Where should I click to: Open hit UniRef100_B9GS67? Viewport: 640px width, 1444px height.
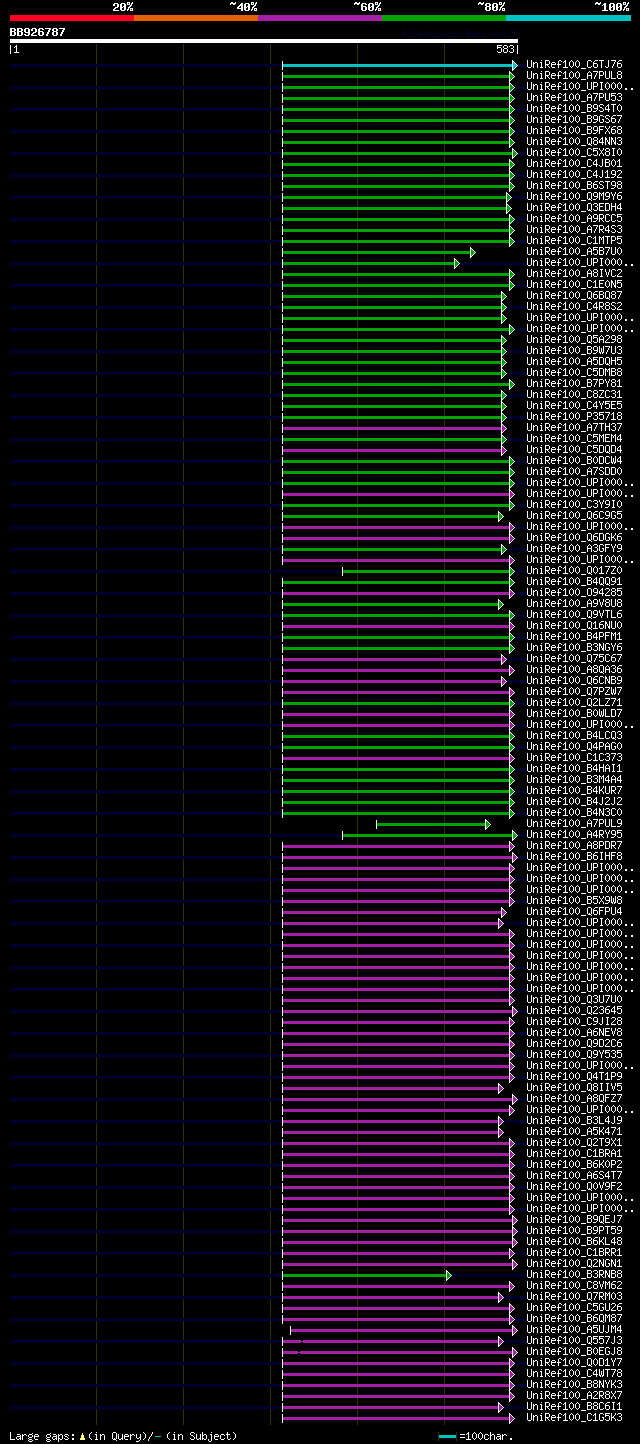click(x=574, y=119)
